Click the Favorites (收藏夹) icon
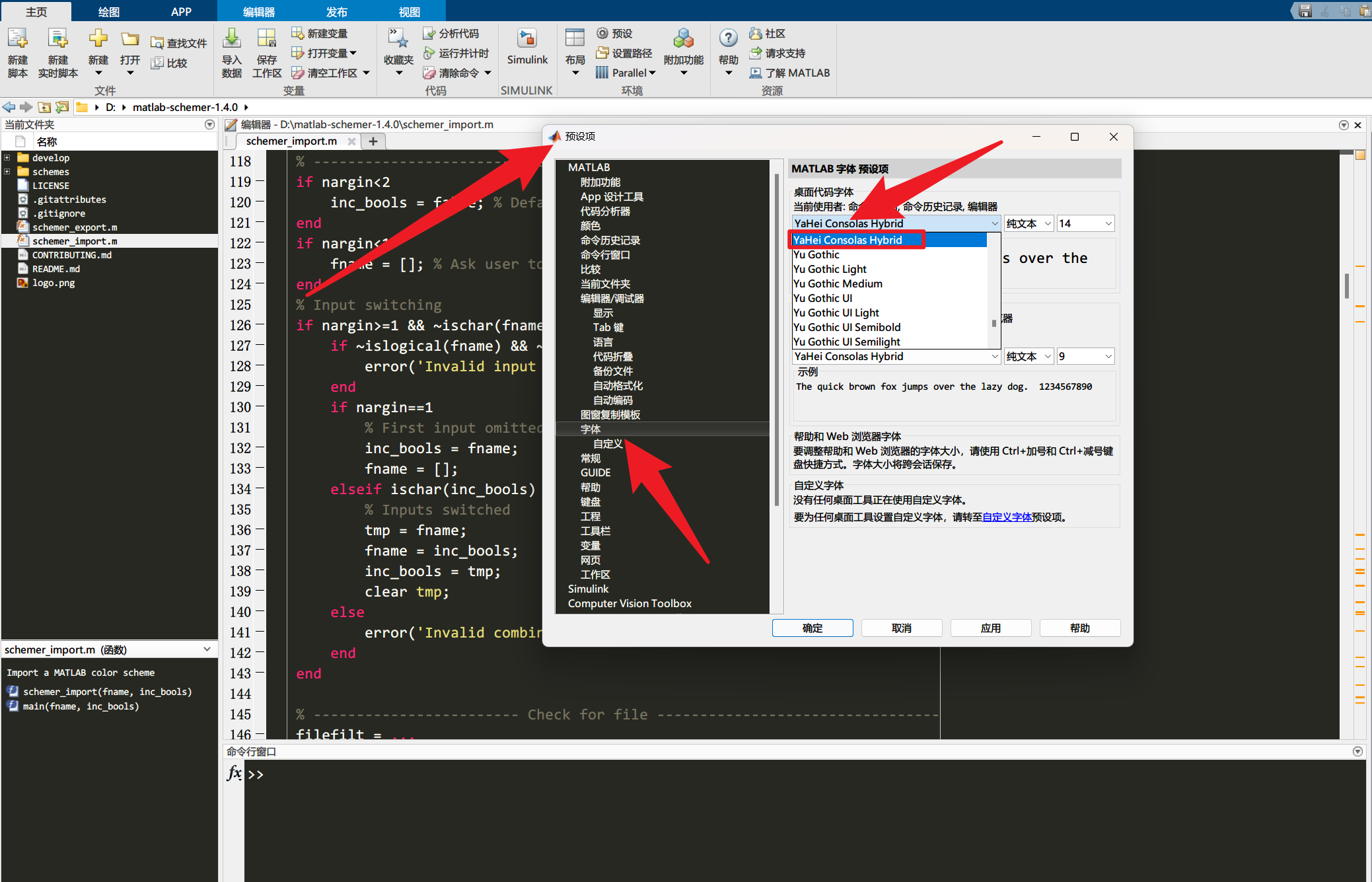This screenshot has height=882, width=1372. tap(398, 38)
